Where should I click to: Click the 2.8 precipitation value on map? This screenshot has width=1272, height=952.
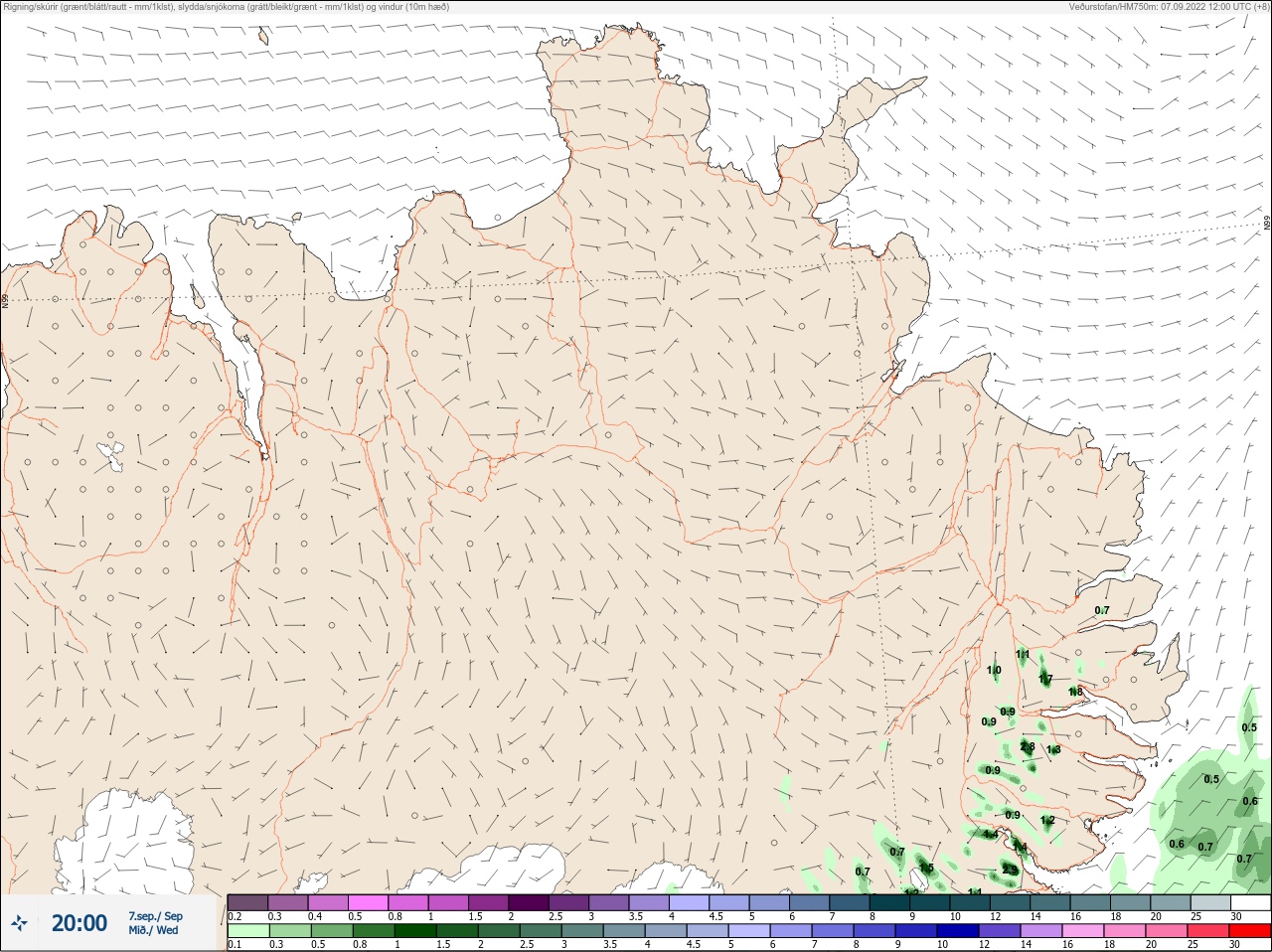tap(1028, 747)
